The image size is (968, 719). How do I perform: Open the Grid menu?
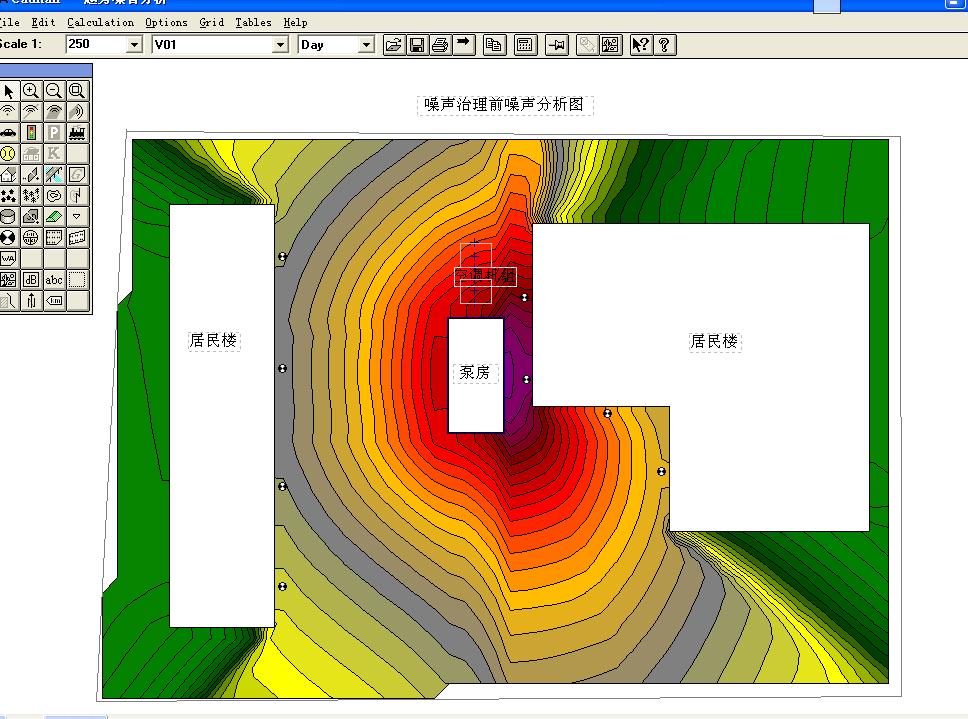pos(212,22)
